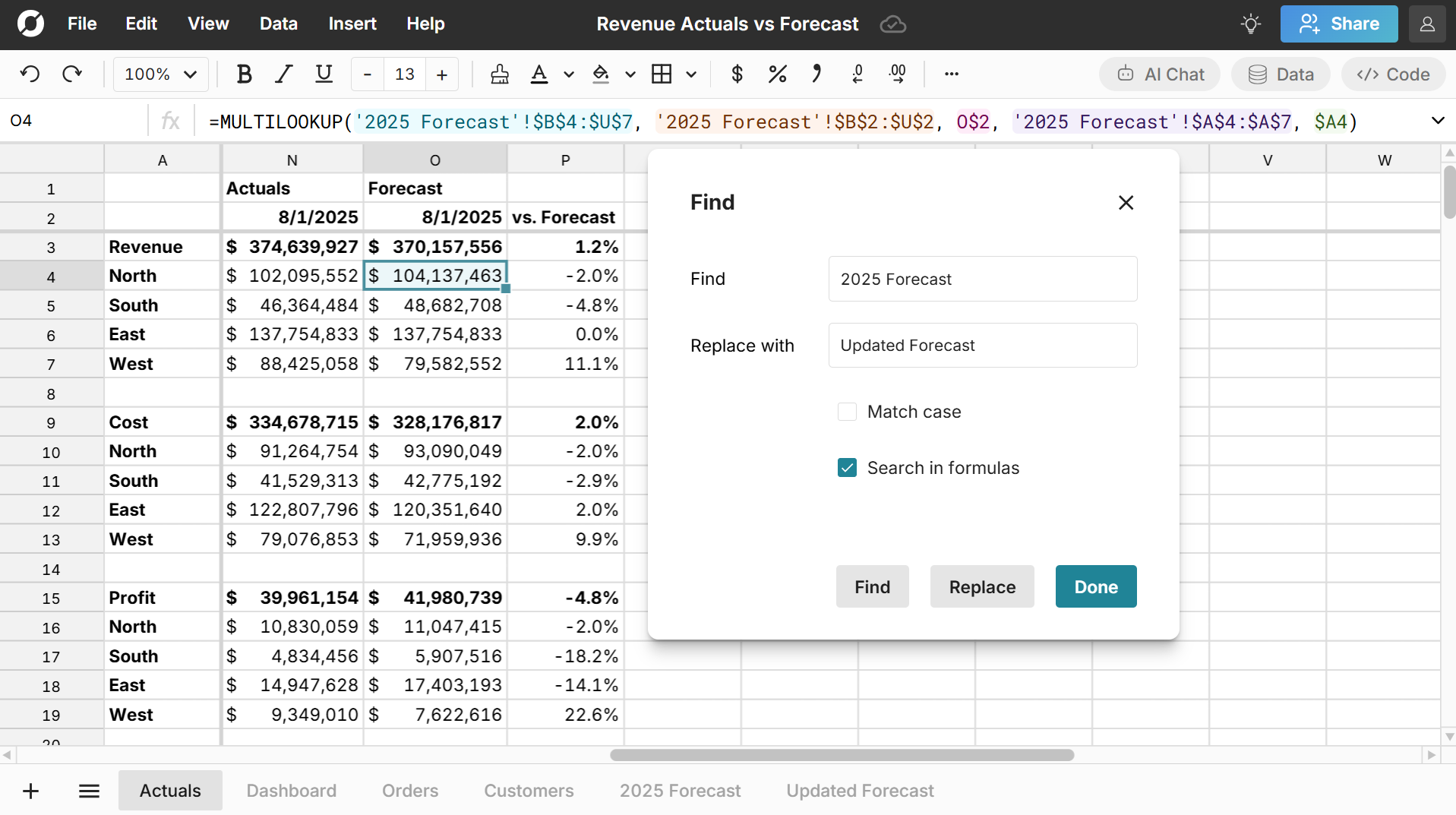Switch to the Orders sheet tab
The image size is (1456, 815).
410,791
